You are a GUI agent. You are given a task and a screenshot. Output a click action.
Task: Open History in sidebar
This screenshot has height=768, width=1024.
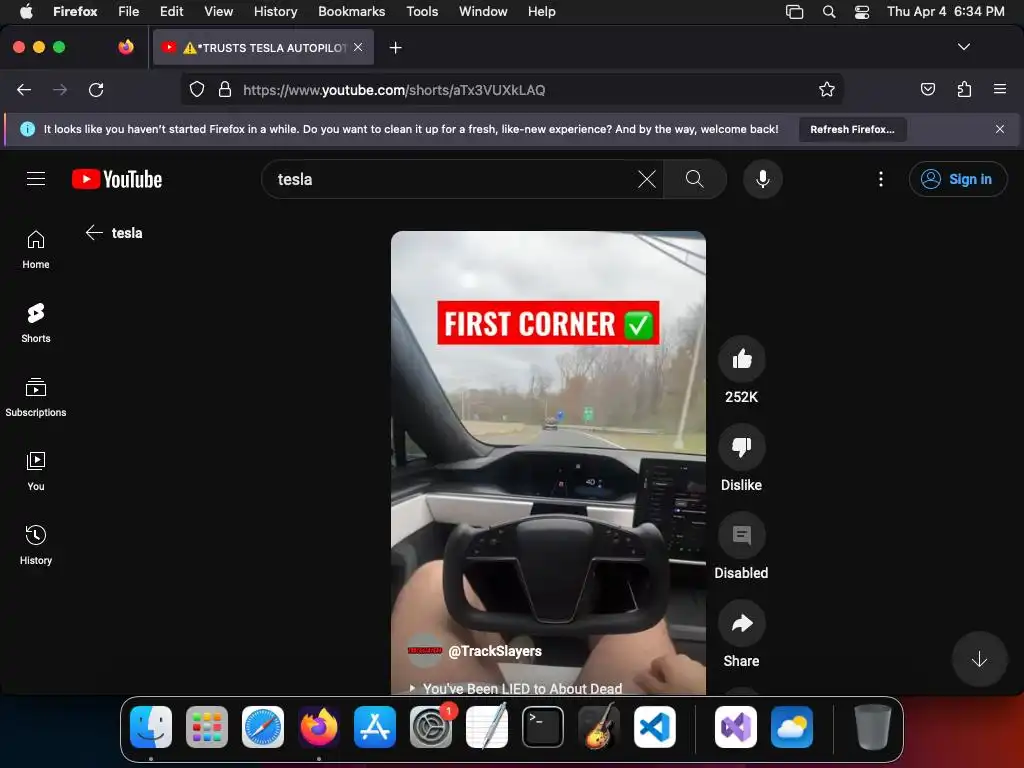(x=36, y=545)
